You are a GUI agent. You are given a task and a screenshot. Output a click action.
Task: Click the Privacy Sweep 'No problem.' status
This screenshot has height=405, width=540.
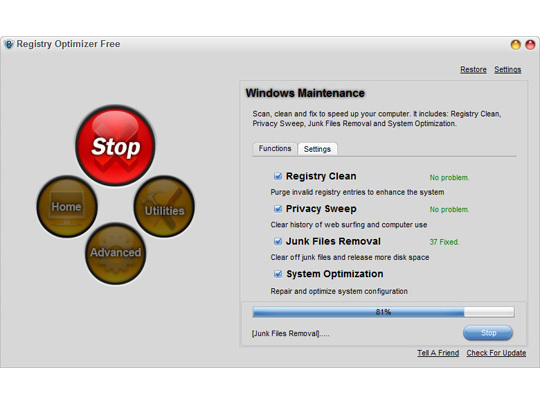449,209
